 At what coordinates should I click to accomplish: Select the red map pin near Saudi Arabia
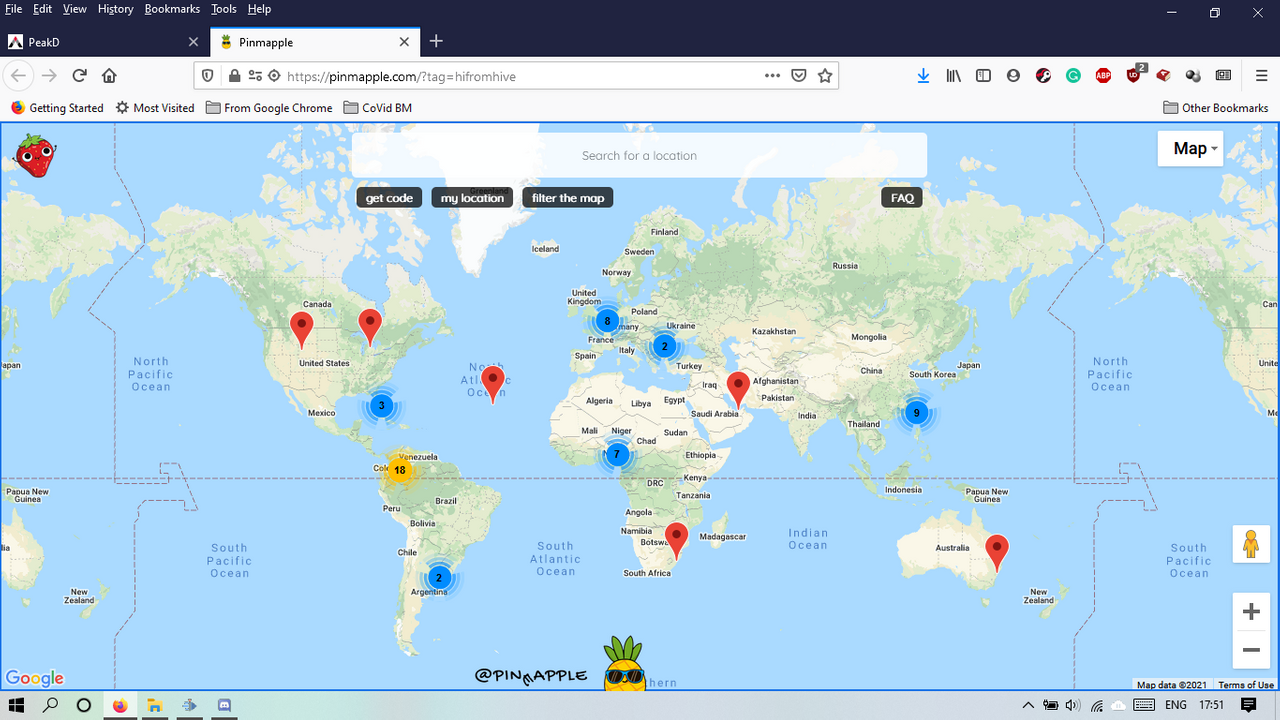pyautogui.click(x=738, y=390)
